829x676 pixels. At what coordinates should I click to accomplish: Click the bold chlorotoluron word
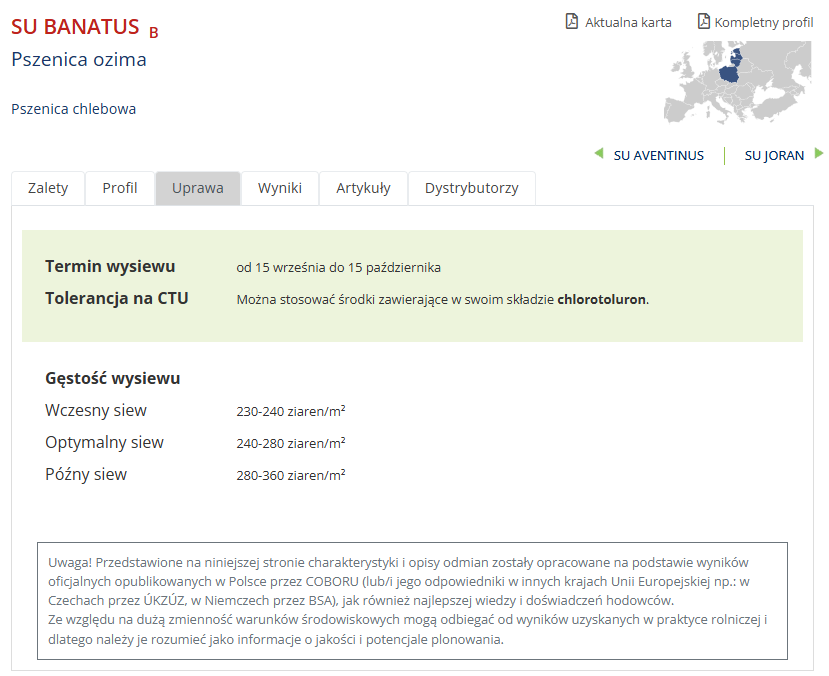coord(601,299)
